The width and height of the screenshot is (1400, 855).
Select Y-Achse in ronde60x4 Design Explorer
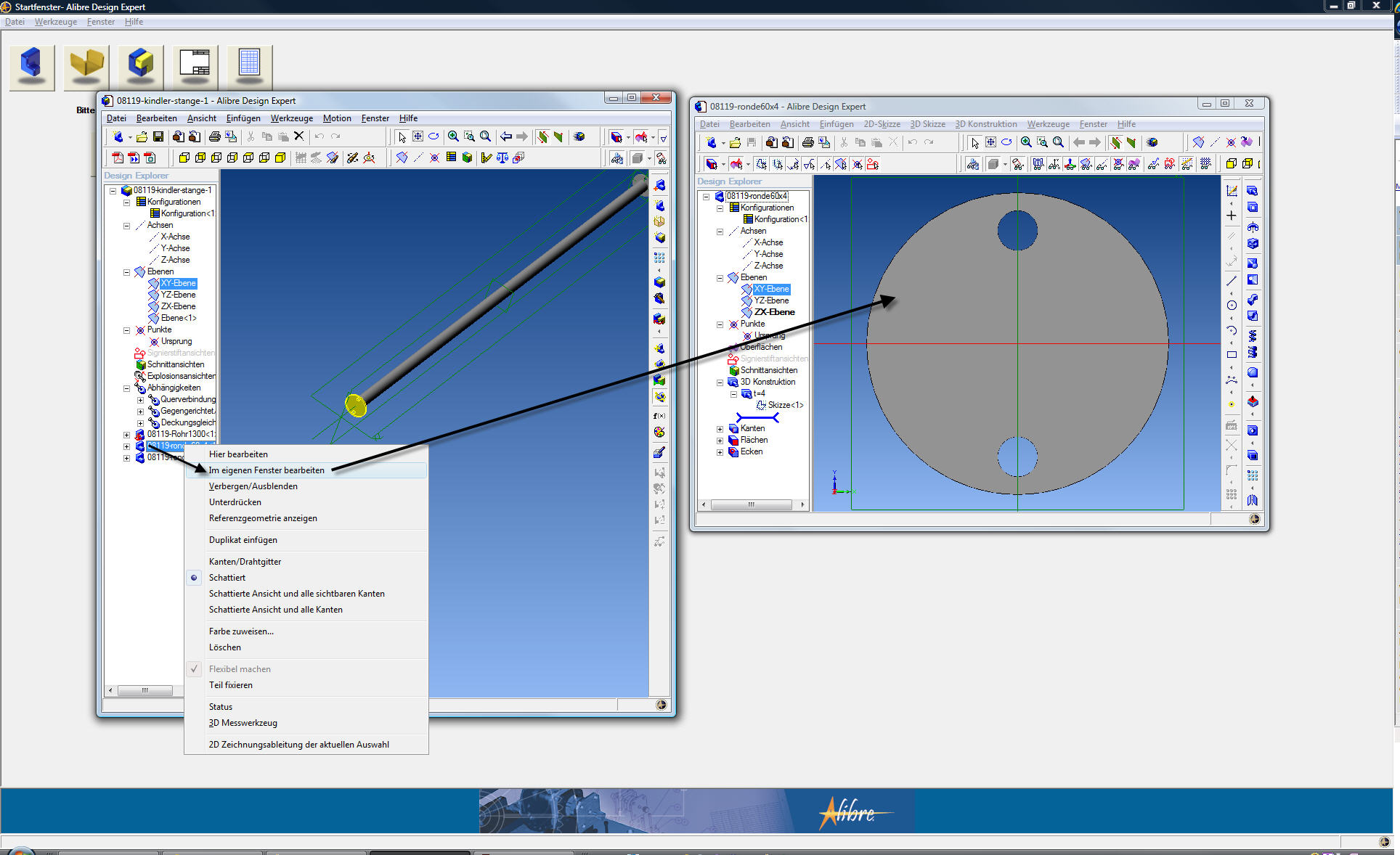coord(768,254)
